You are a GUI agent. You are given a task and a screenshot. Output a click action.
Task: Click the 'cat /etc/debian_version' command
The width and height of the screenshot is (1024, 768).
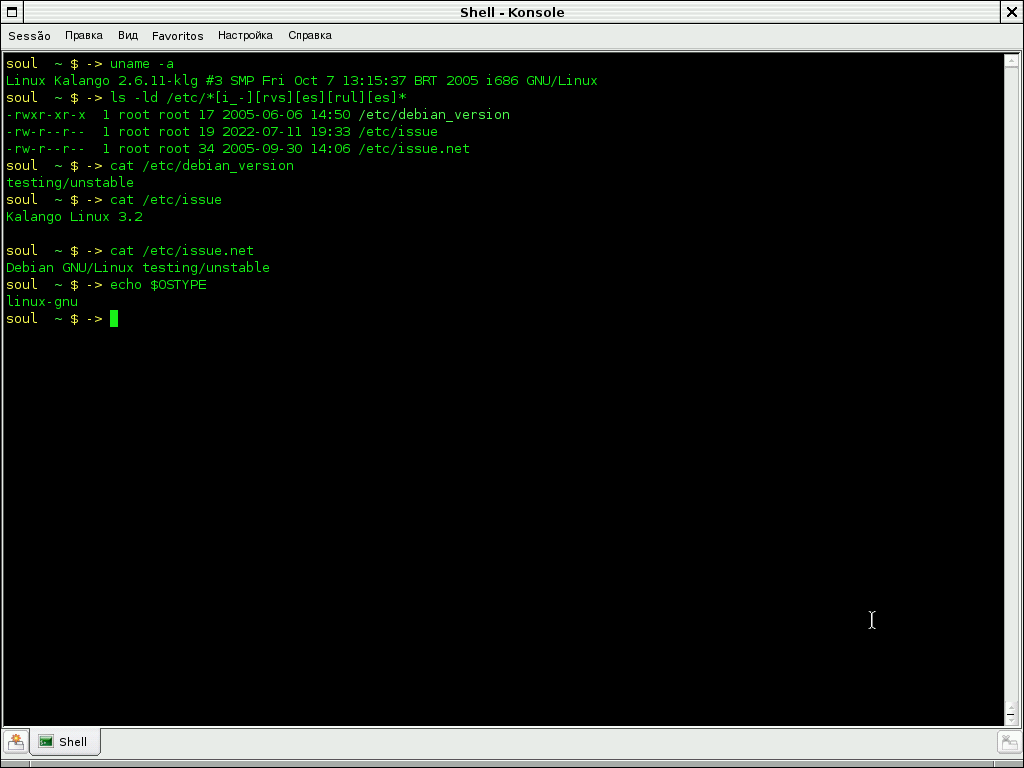click(x=202, y=165)
